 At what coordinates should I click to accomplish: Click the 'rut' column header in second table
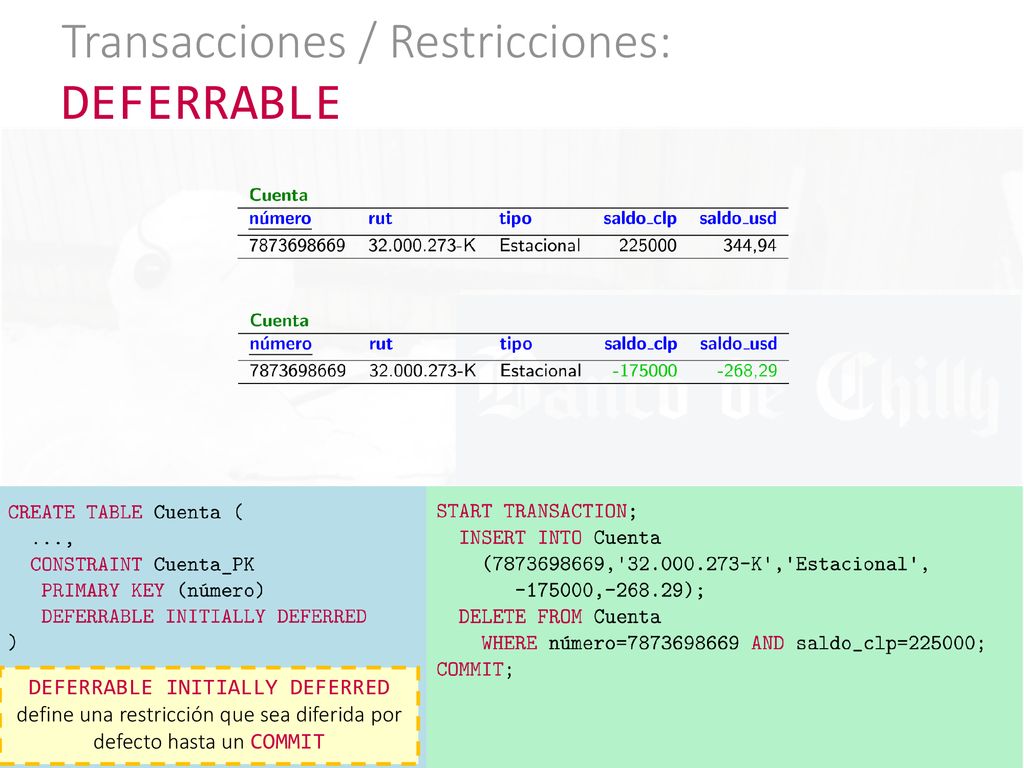[381, 344]
